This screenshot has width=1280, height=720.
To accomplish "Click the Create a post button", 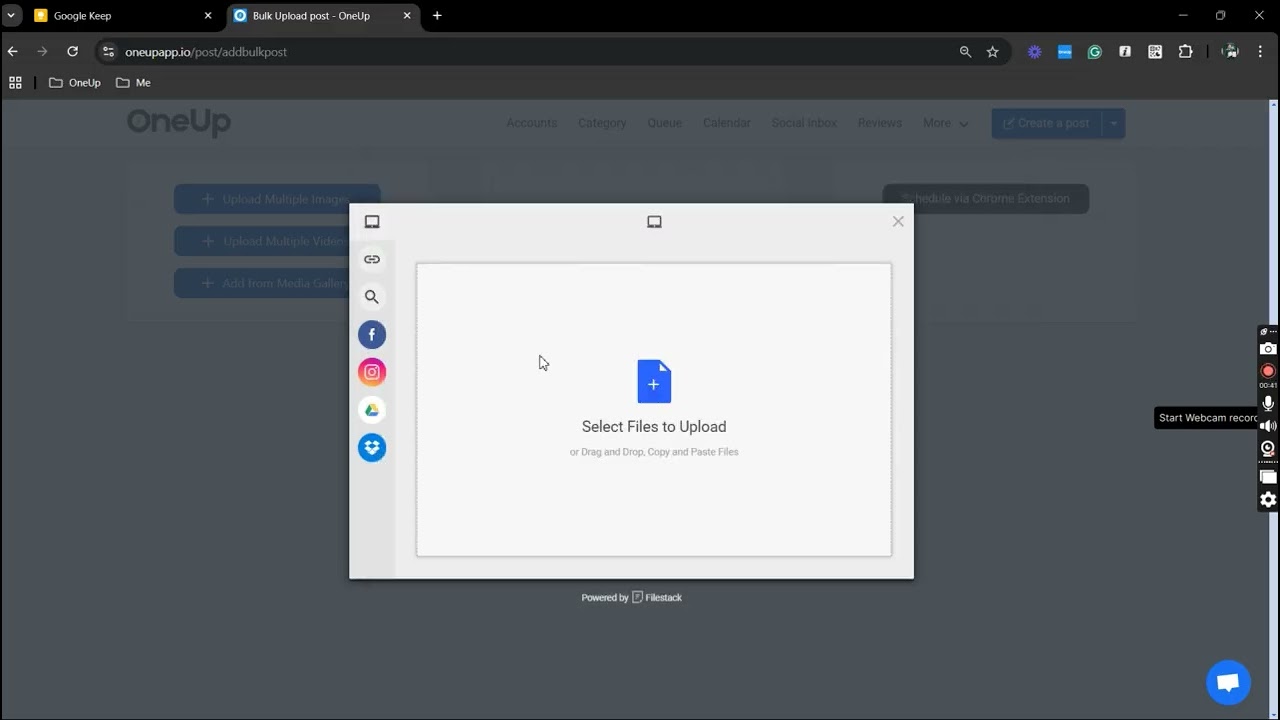I will [1046, 123].
